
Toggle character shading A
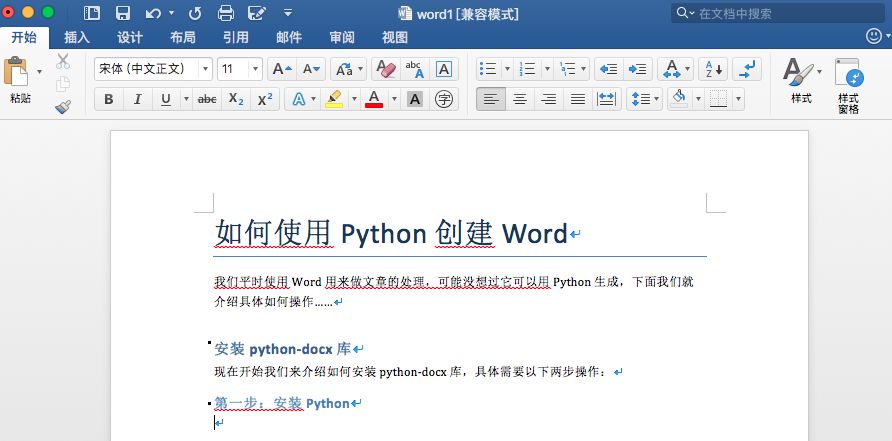(415, 100)
